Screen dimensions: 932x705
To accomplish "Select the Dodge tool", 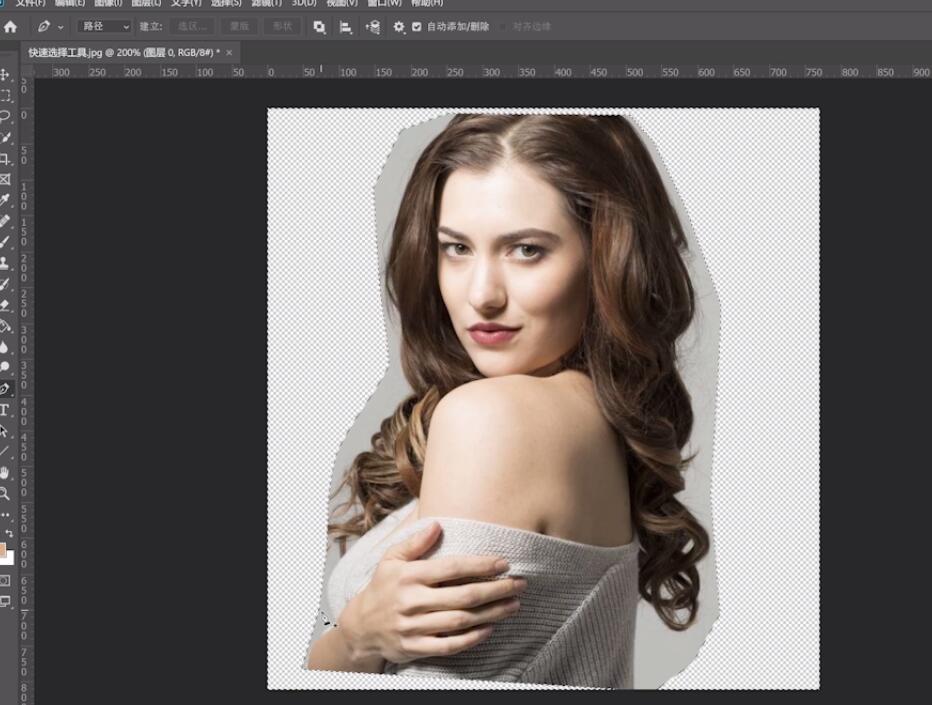I will pos(5,367).
